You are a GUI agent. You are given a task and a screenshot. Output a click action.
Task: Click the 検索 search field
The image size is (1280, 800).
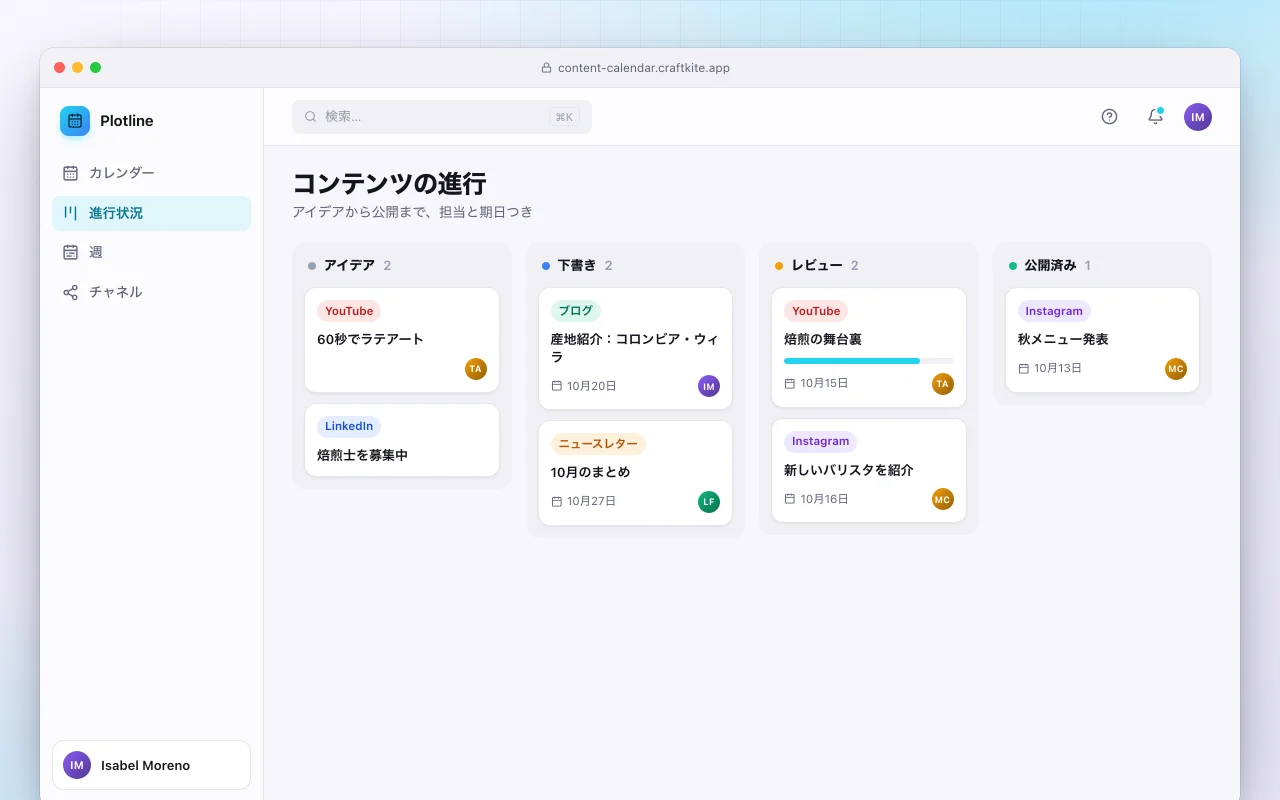(442, 117)
